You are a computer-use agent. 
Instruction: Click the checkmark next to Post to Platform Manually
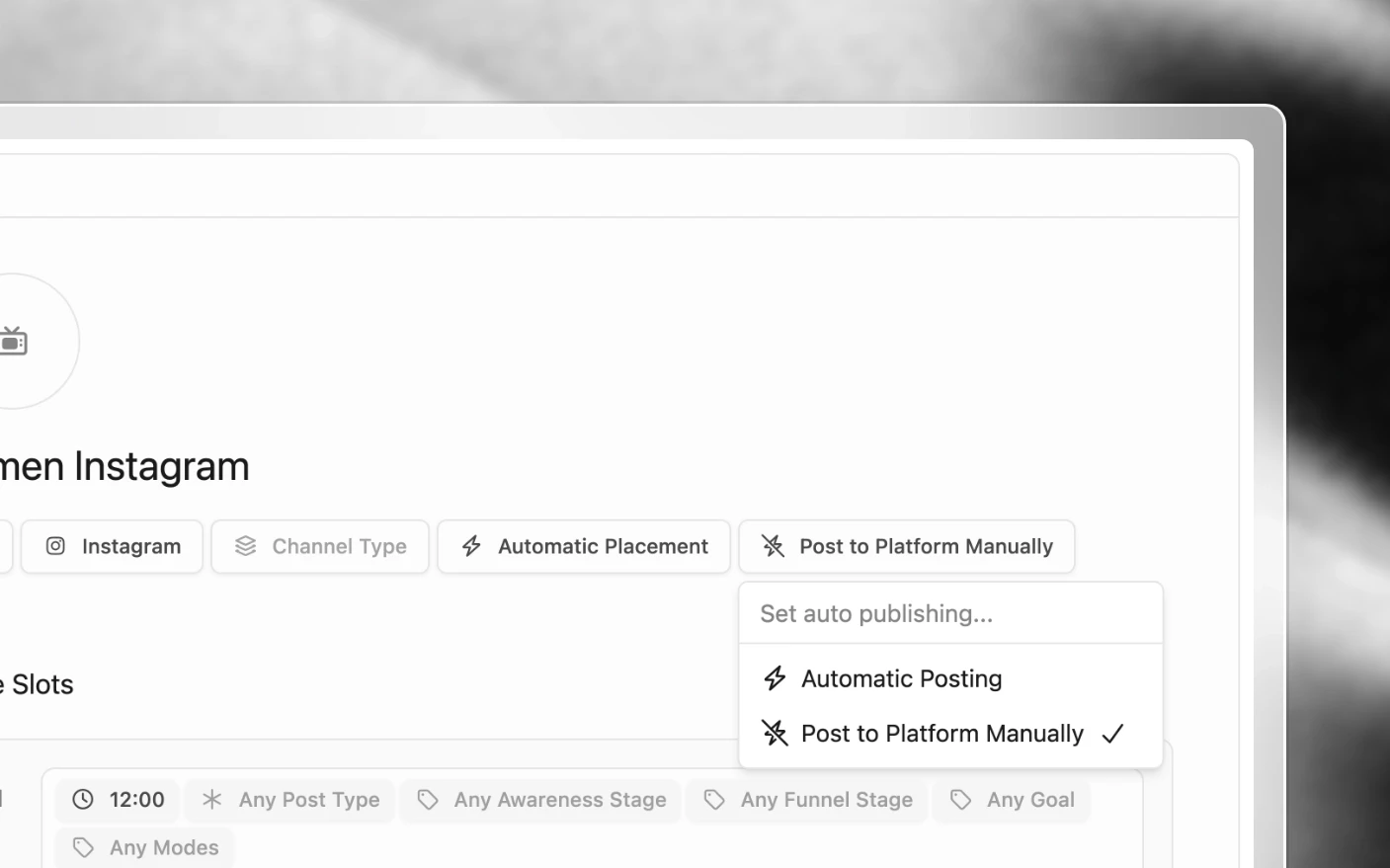(x=1113, y=734)
